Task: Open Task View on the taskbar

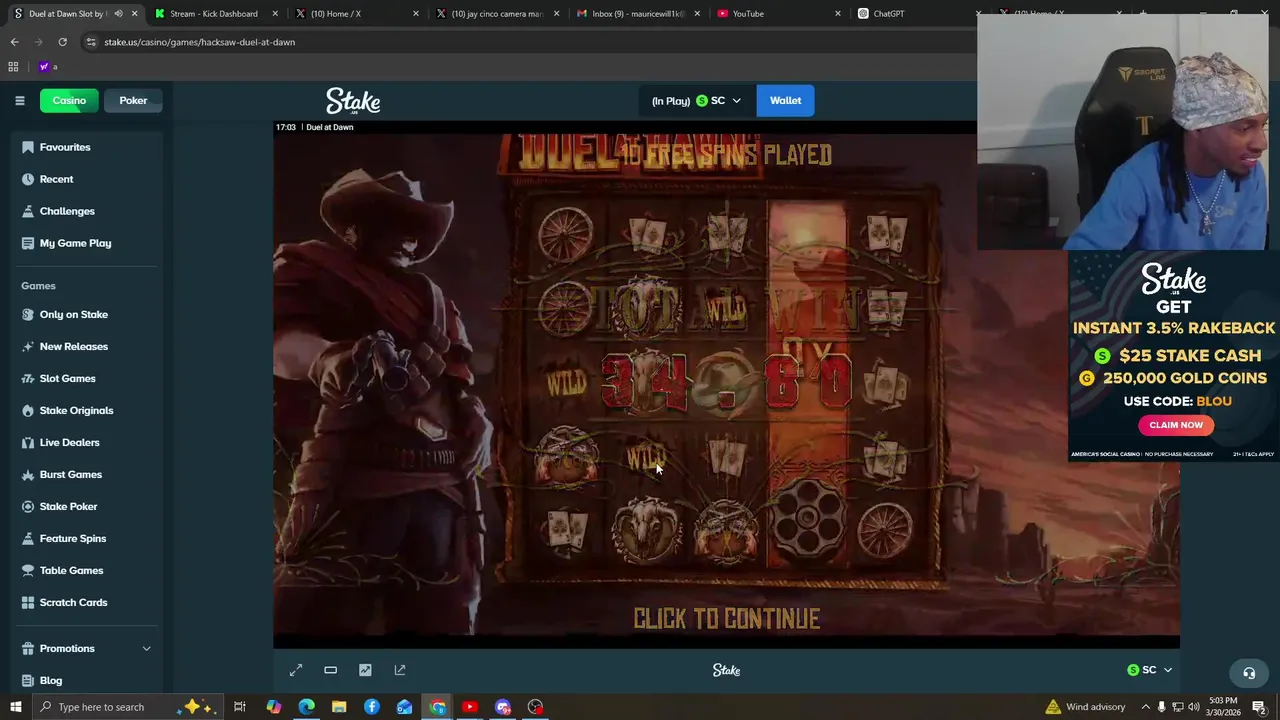Action: pyautogui.click(x=240, y=707)
